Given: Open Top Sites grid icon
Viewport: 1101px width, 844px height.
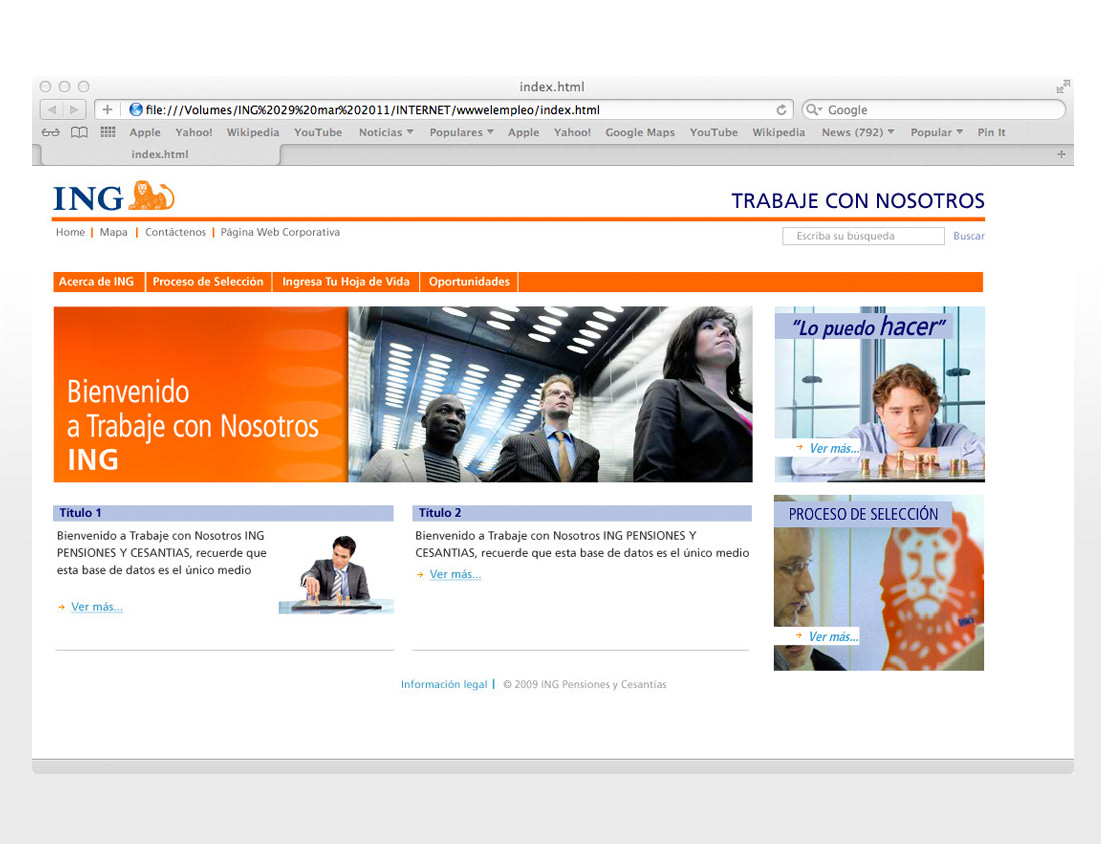Looking at the screenshot, I should pos(107,132).
